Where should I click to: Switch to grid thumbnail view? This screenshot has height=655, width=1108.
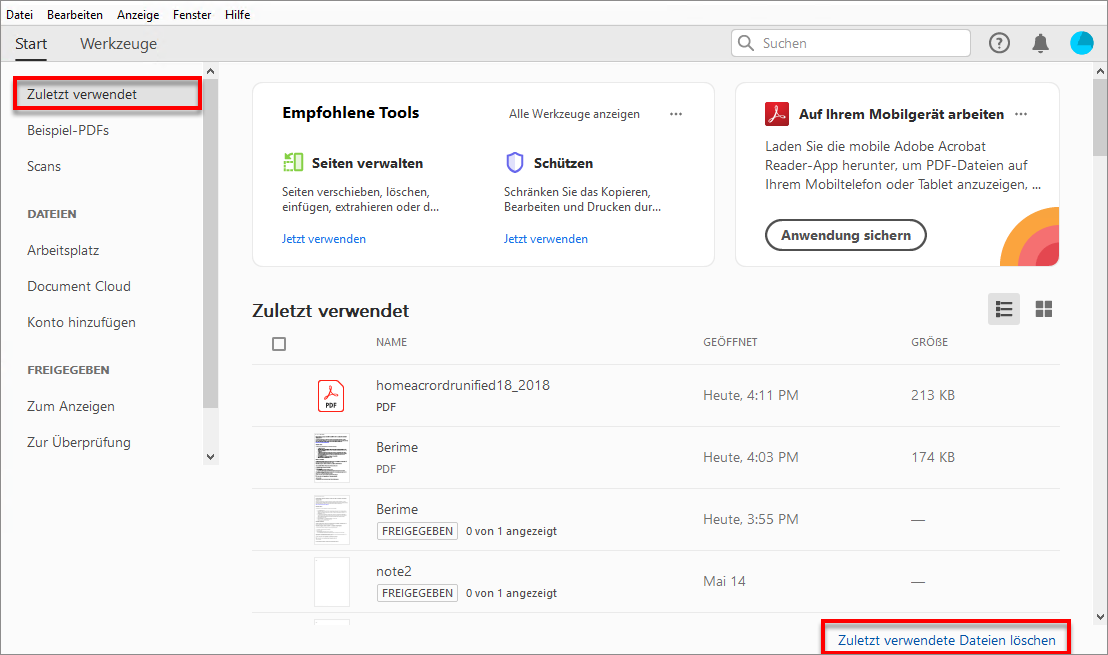tap(1044, 309)
